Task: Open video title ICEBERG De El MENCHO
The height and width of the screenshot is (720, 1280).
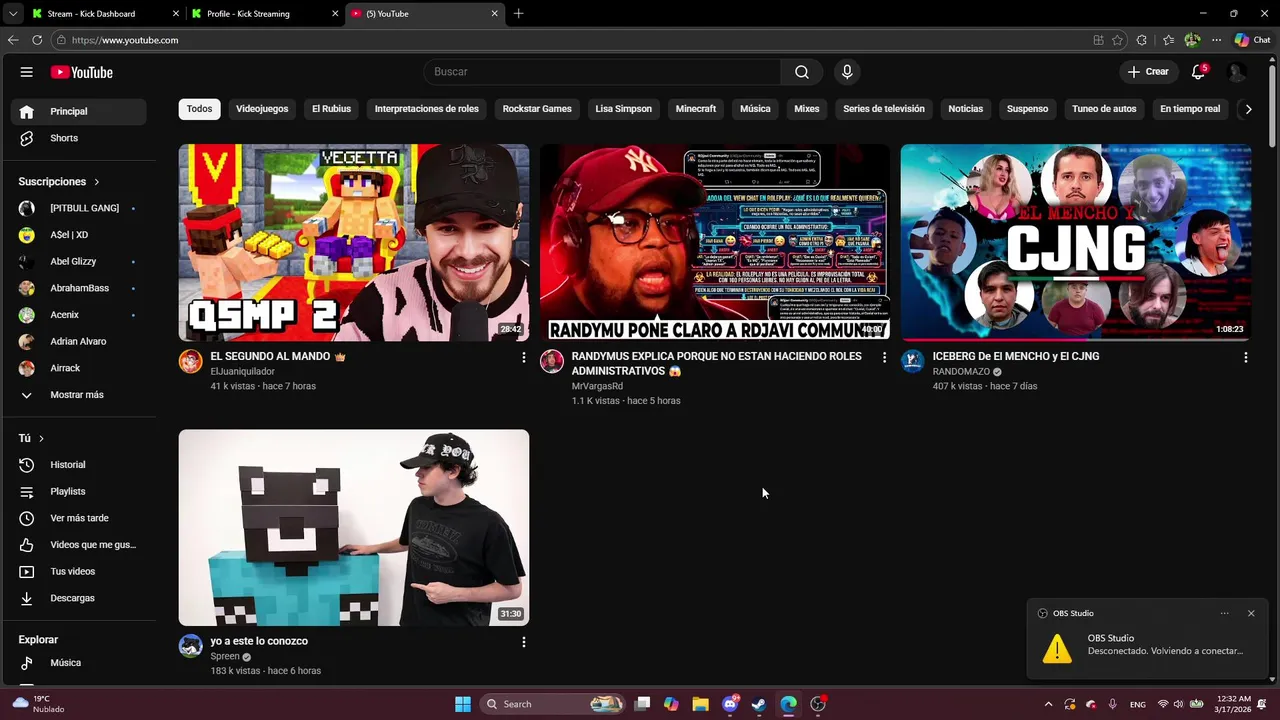Action: 1015,357
